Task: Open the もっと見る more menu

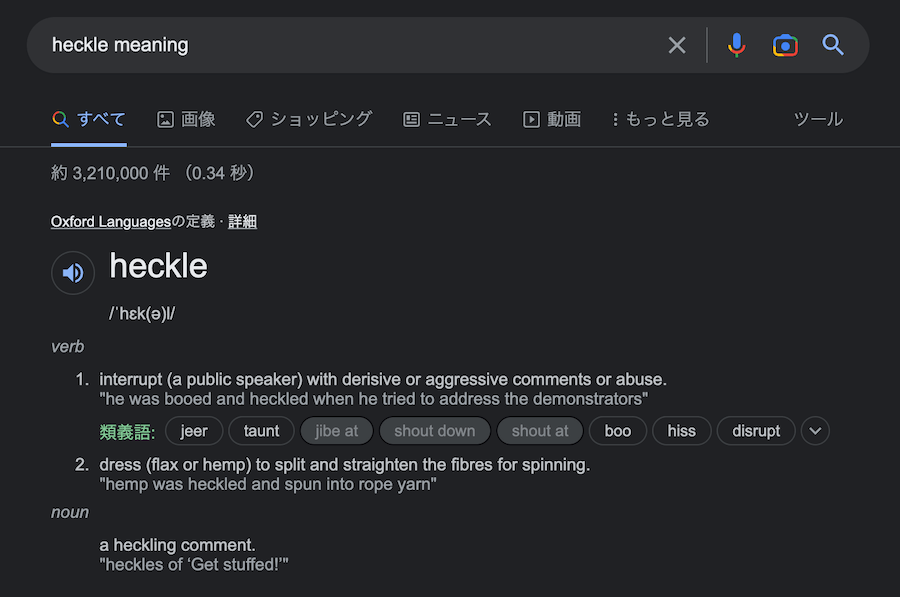Action: 660,120
